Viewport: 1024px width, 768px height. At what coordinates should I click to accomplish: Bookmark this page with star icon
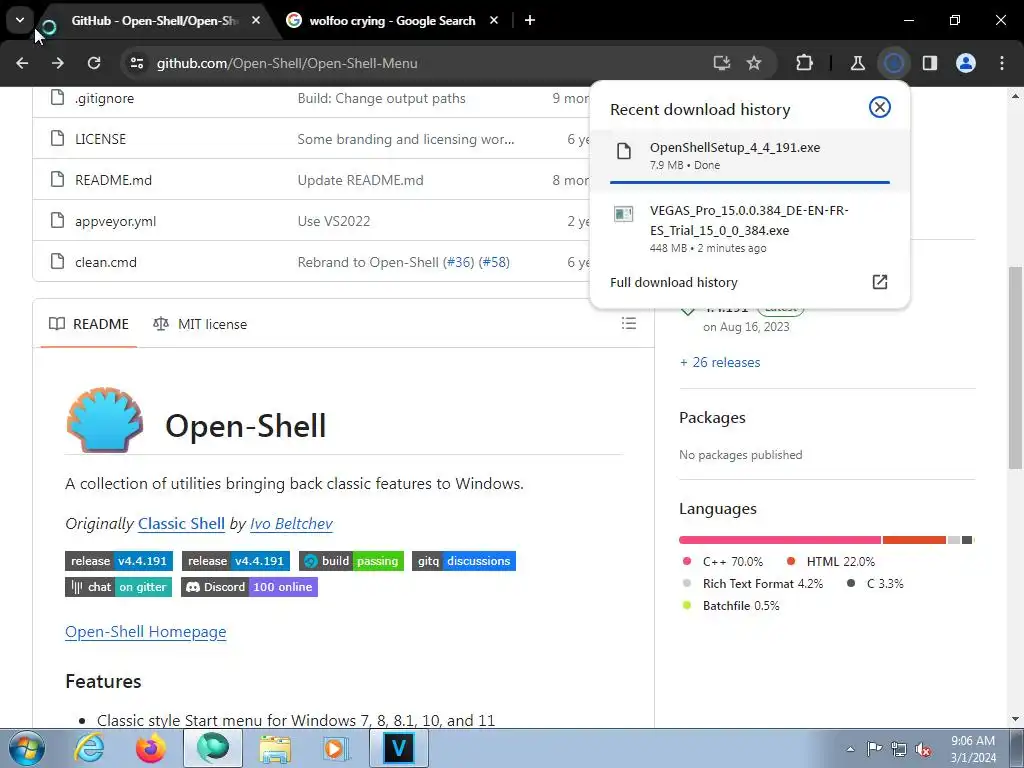[754, 63]
